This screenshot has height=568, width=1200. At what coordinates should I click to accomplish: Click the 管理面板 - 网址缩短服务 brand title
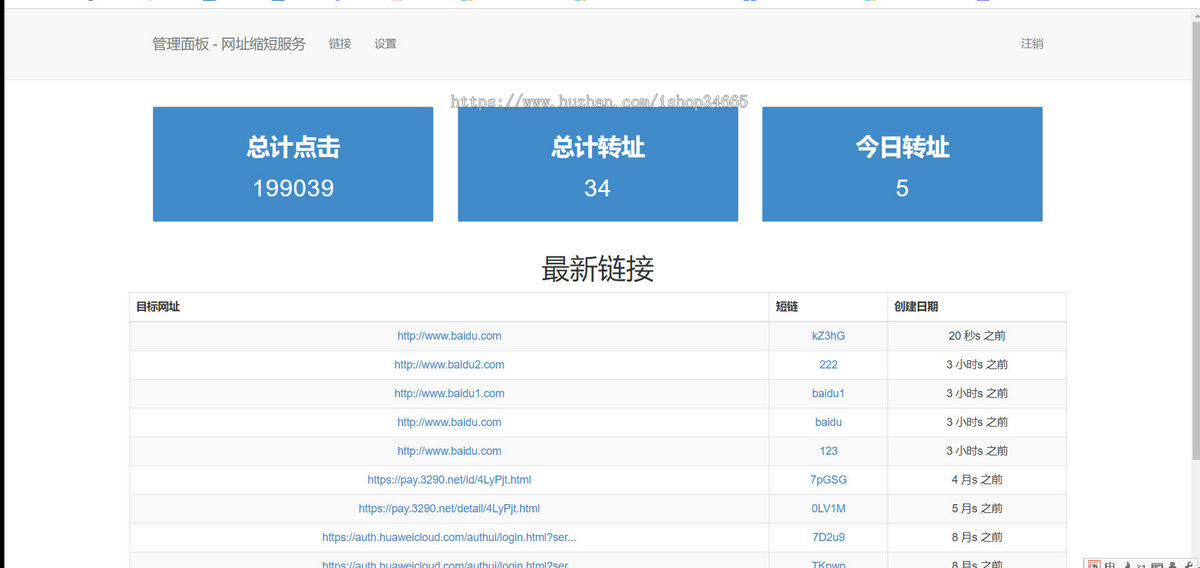[x=229, y=44]
